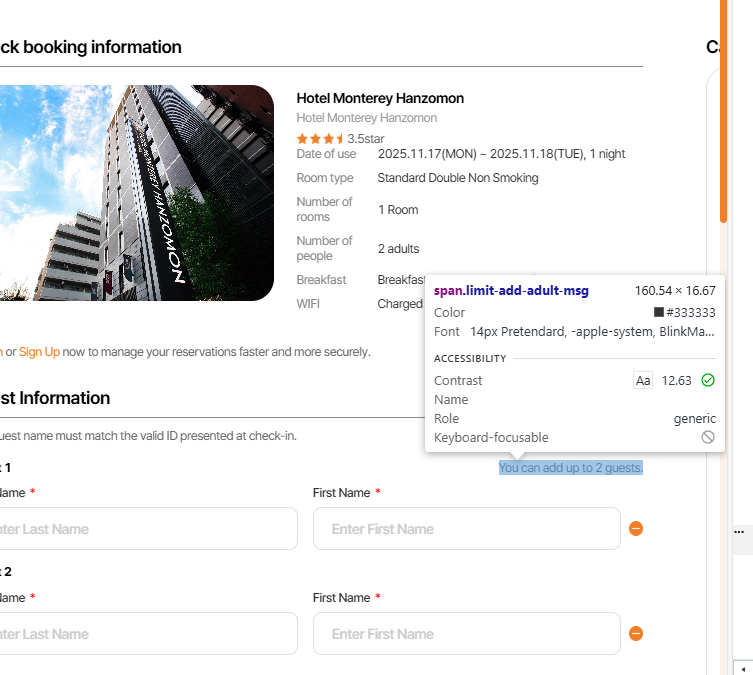The width and height of the screenshot is (753, 675).
Task: Click the orange vertical scrollbar thumb
Action: (723, 110)
